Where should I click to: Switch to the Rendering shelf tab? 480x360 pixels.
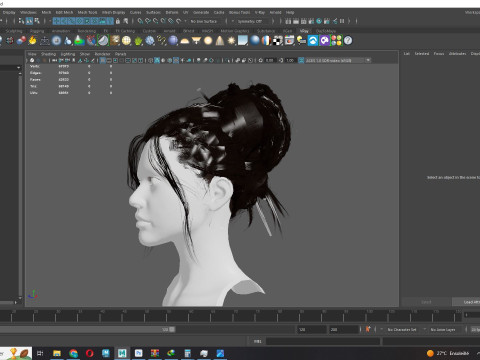point(87,31)
